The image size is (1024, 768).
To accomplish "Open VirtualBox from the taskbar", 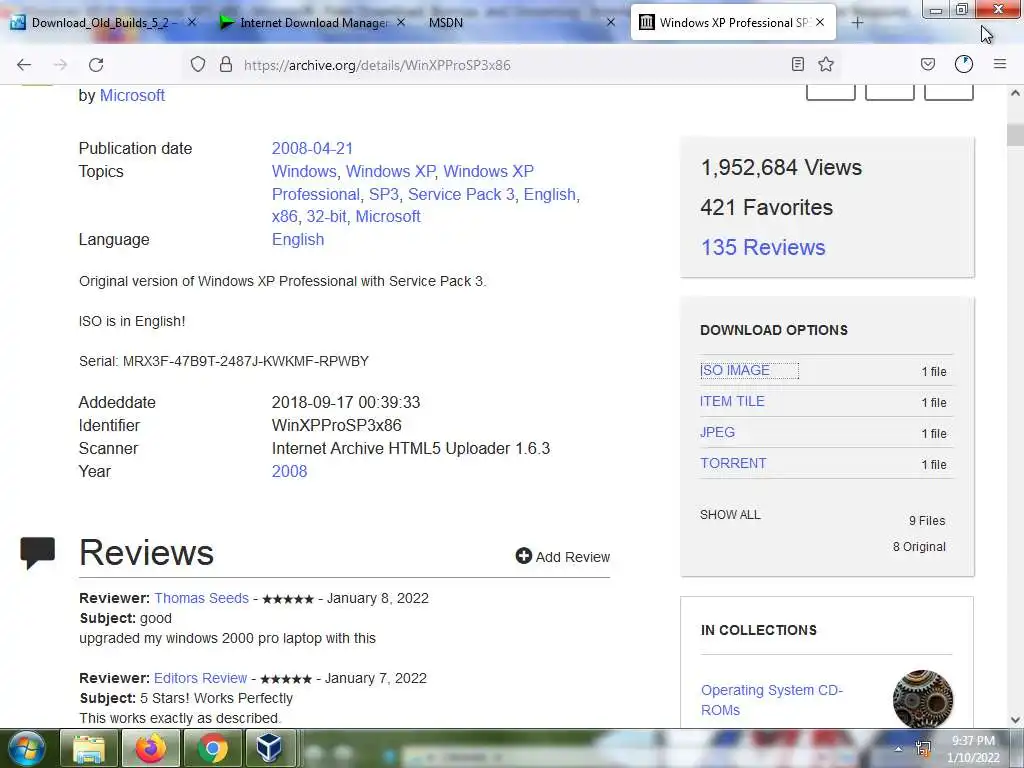I will click(269, 748).
